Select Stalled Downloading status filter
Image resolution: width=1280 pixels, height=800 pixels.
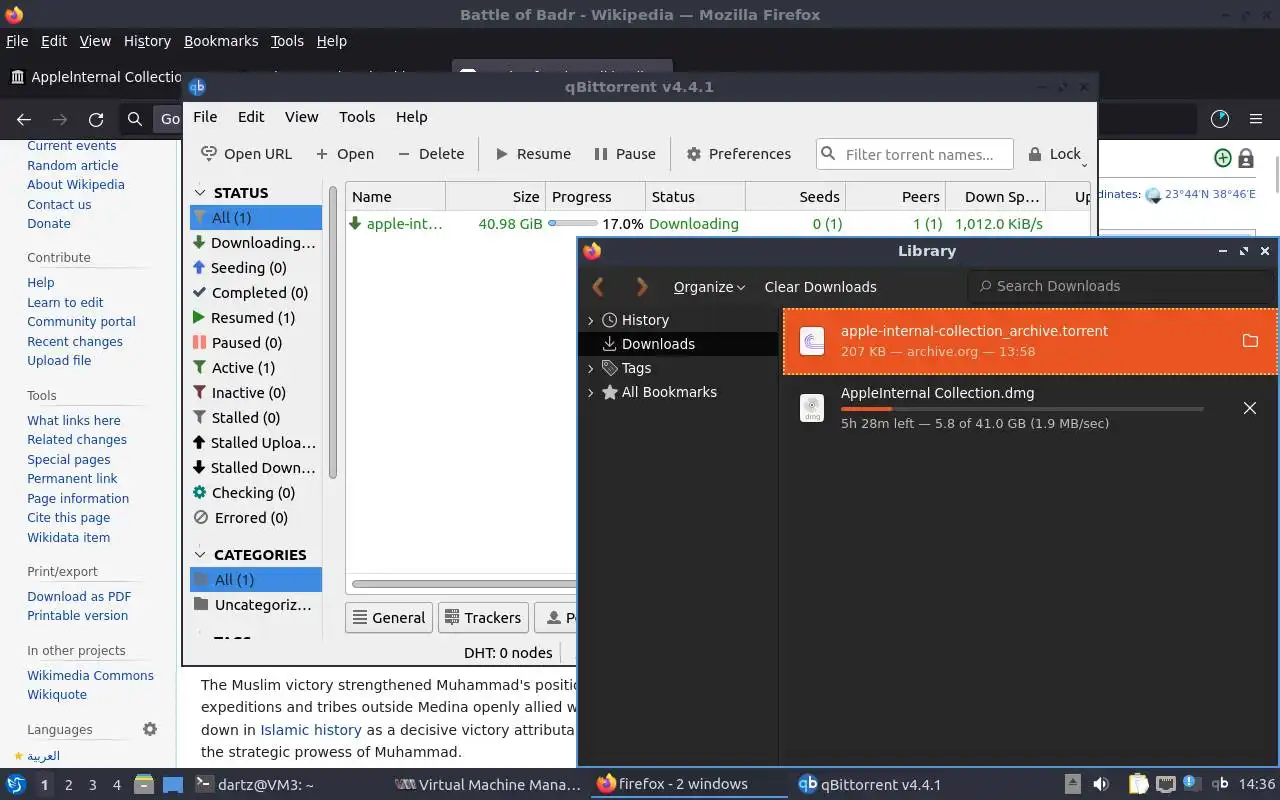pyautogui.click(x=256, y=468)
